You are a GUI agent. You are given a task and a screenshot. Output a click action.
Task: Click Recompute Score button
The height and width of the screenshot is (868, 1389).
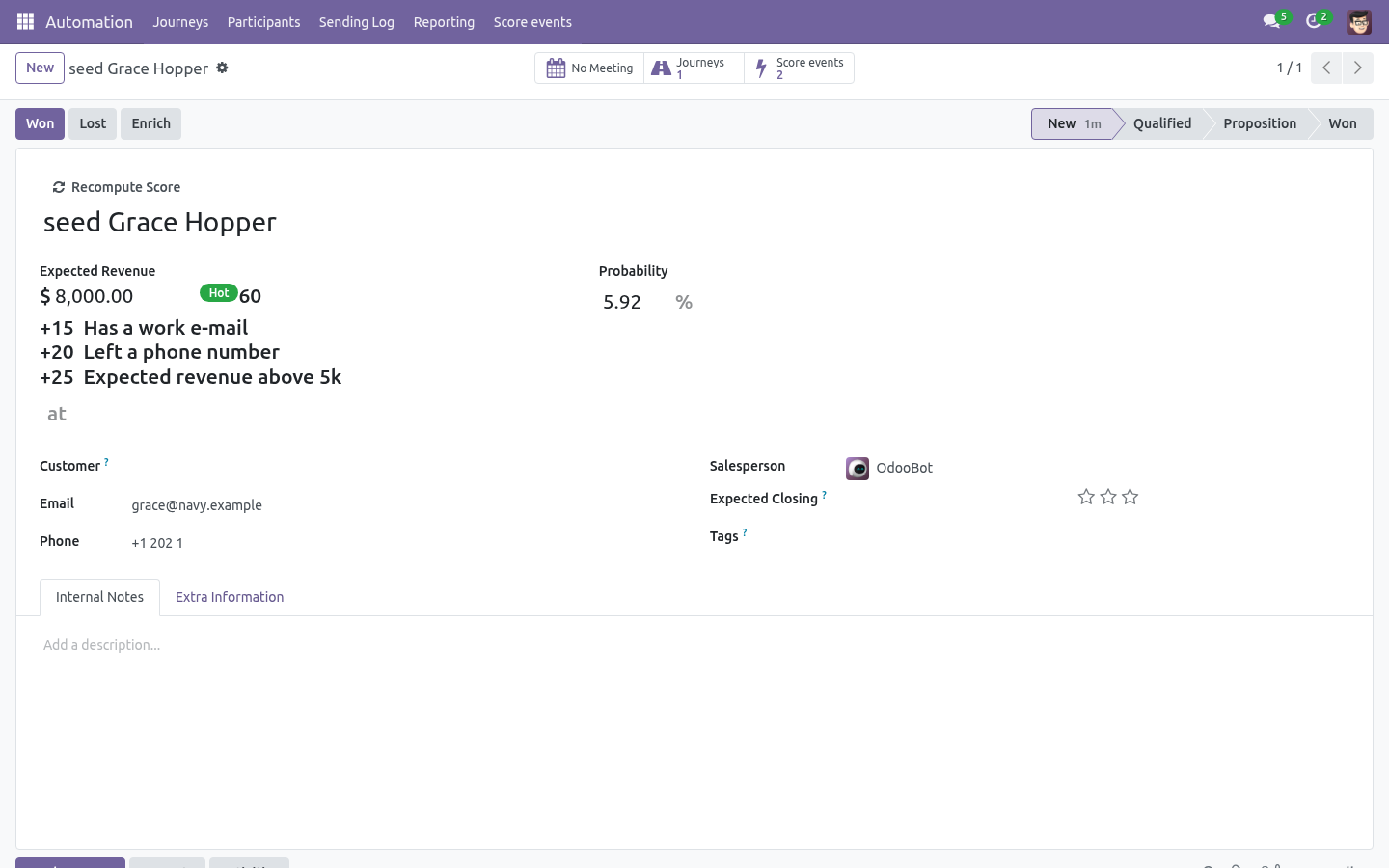pyautogui.click(x=116, y=187)
